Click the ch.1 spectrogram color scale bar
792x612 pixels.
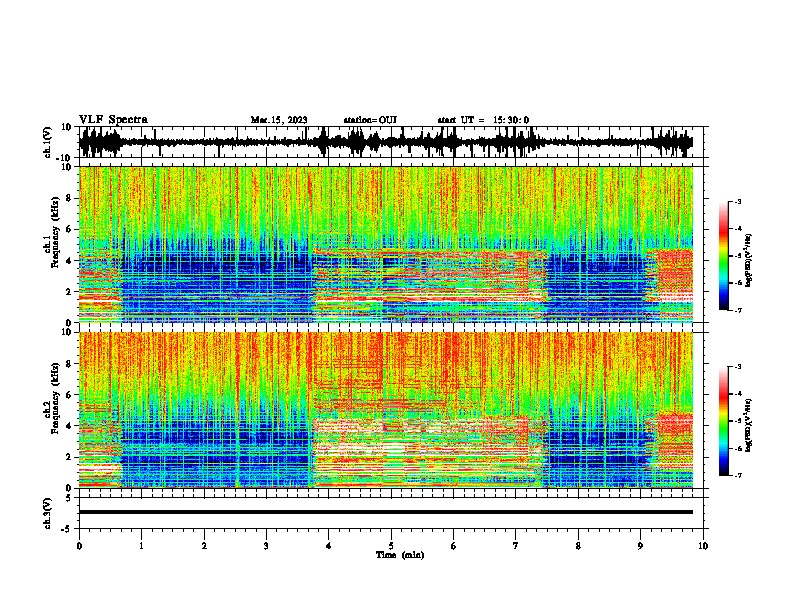pos(724,256)
